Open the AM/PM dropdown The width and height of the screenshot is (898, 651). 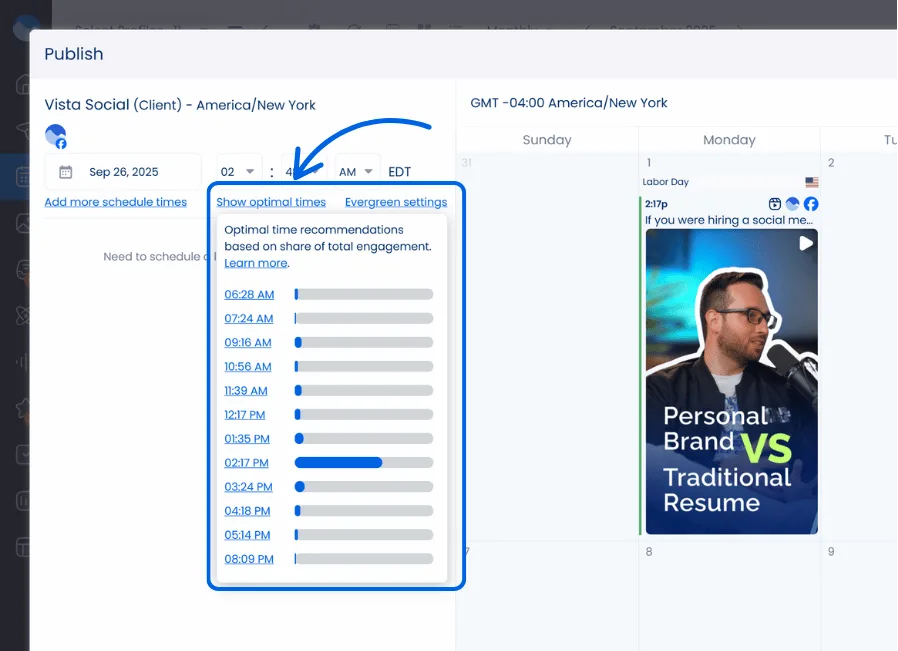click(356, 171)
